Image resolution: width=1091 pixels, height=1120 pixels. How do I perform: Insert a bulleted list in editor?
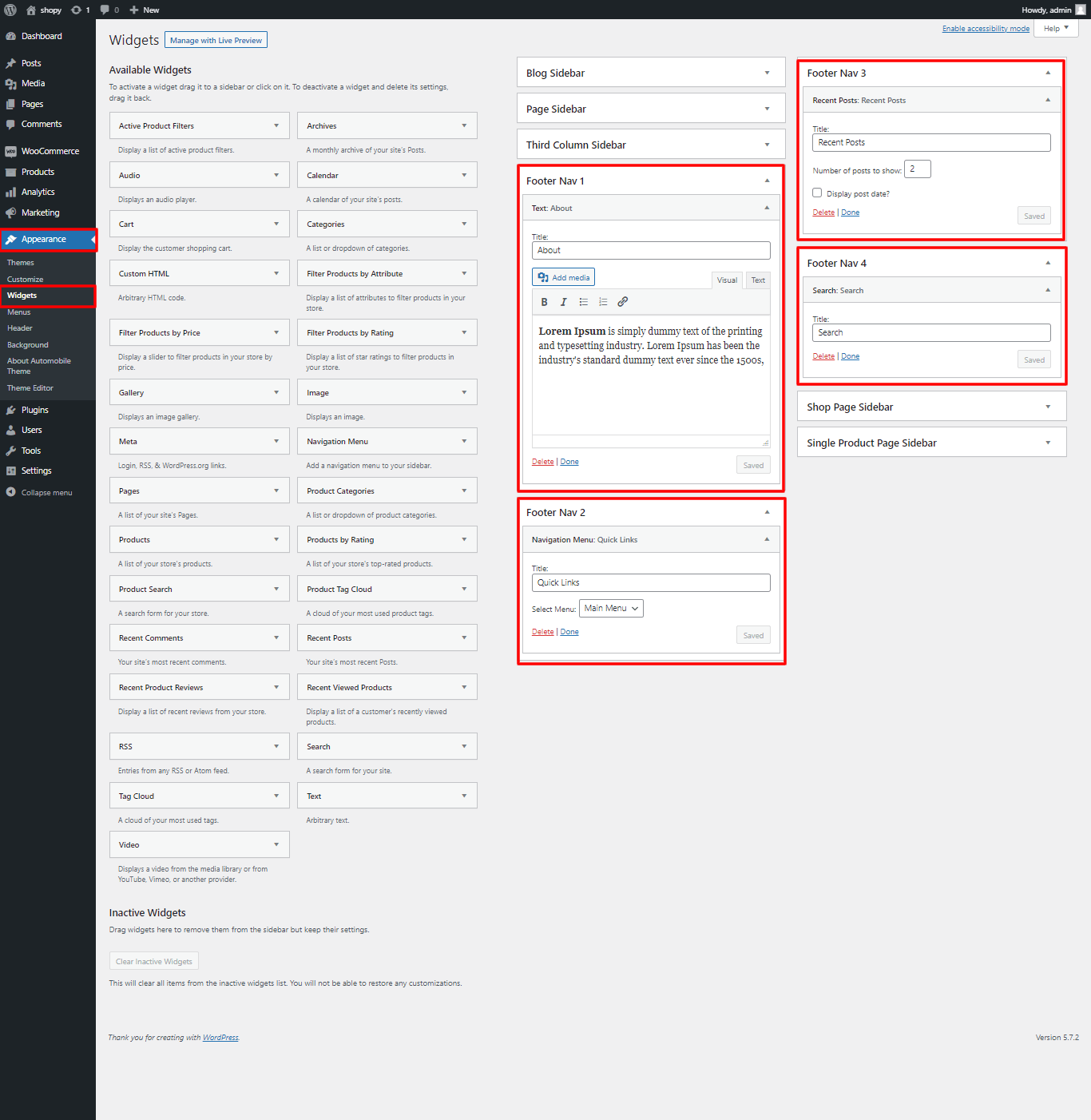click(583, 302)
